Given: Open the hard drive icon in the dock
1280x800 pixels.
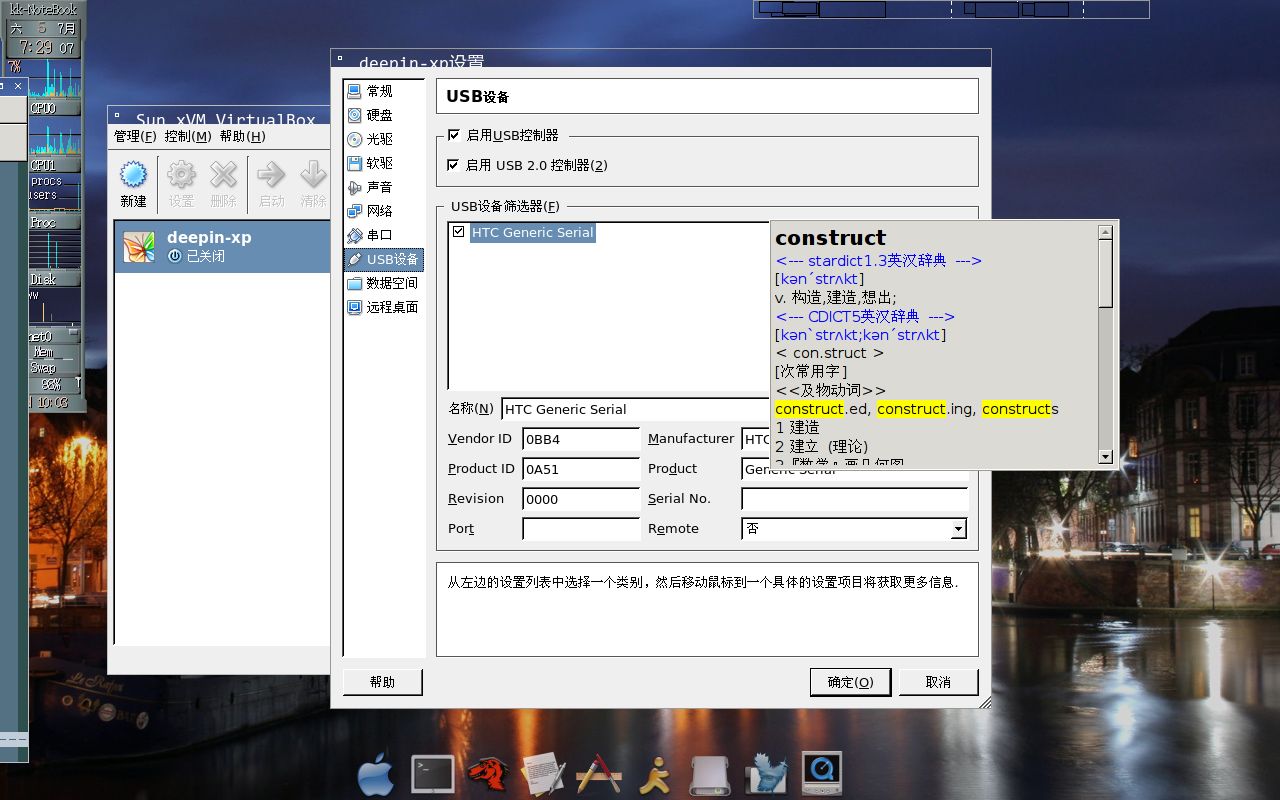Looking at the screenshot, I should point(711,774).
